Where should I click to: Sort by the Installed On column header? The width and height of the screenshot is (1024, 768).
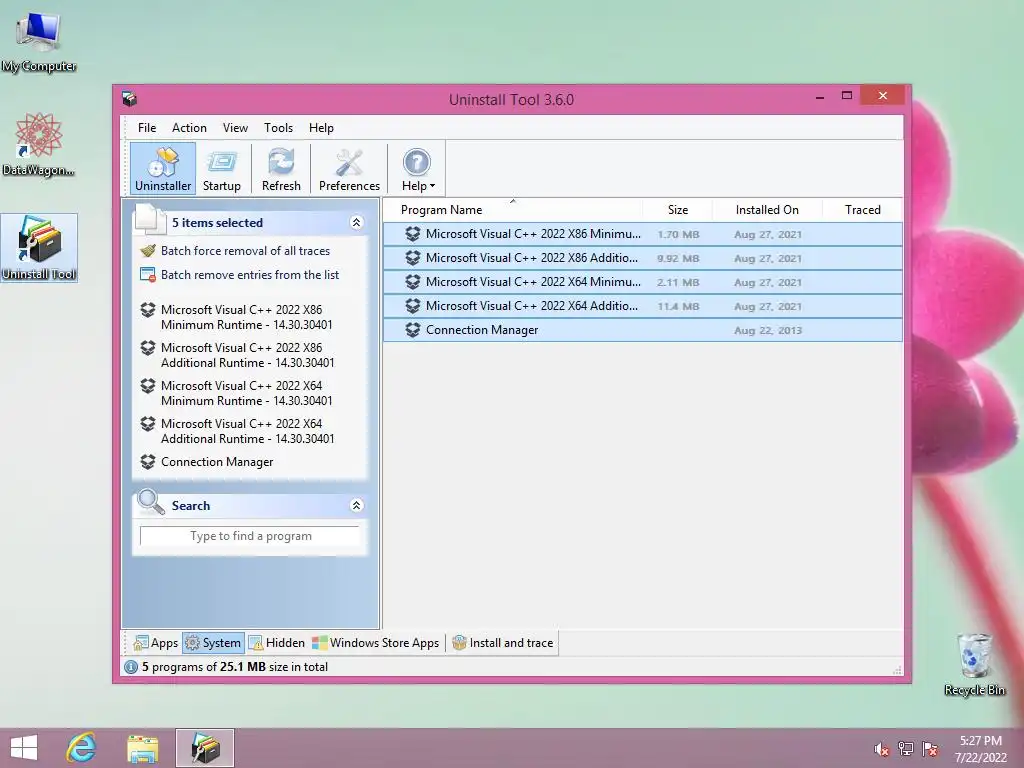click(x=767, y=210)
